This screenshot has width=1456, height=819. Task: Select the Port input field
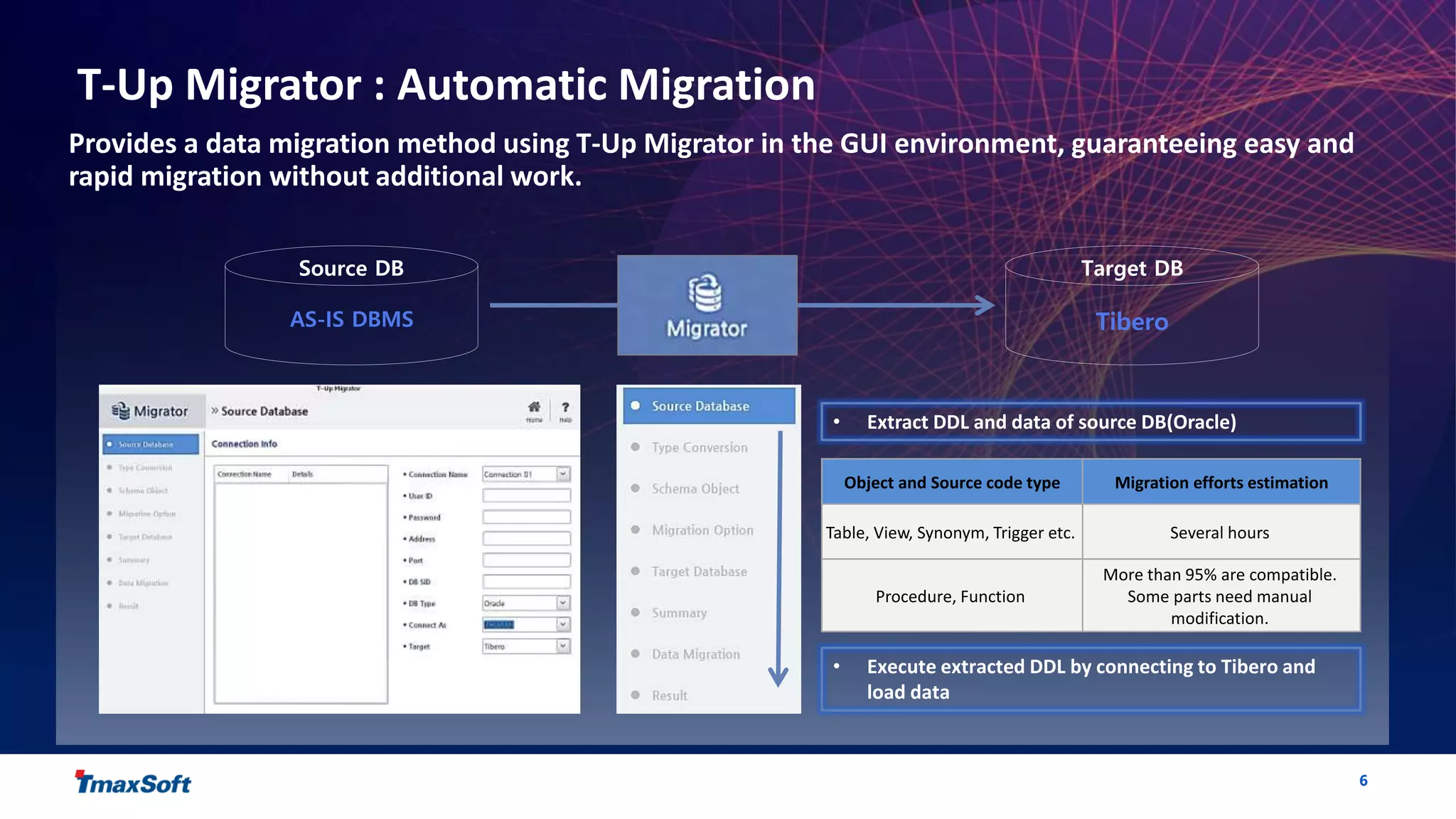point(526,560)
